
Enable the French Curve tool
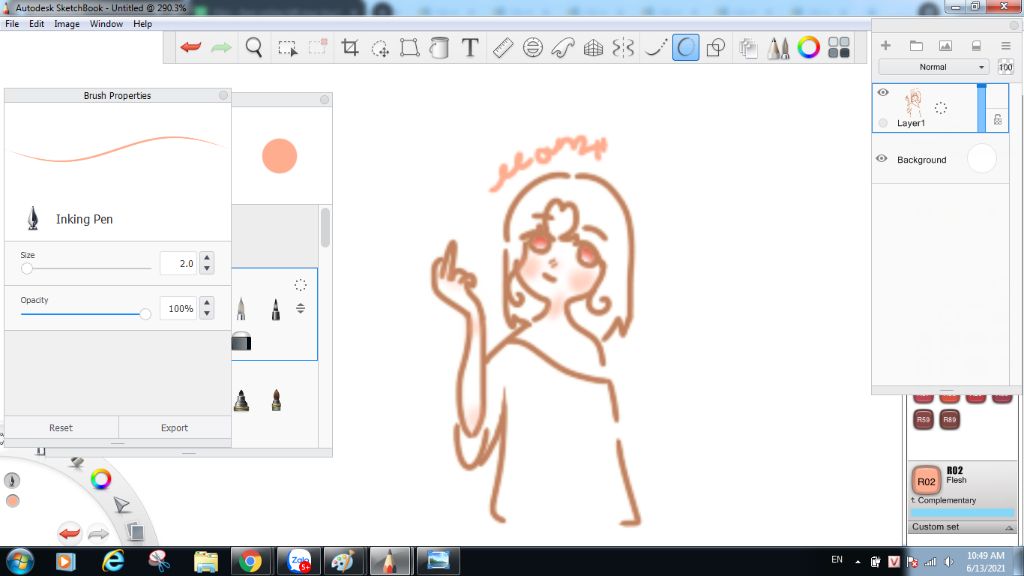(563, 47)
